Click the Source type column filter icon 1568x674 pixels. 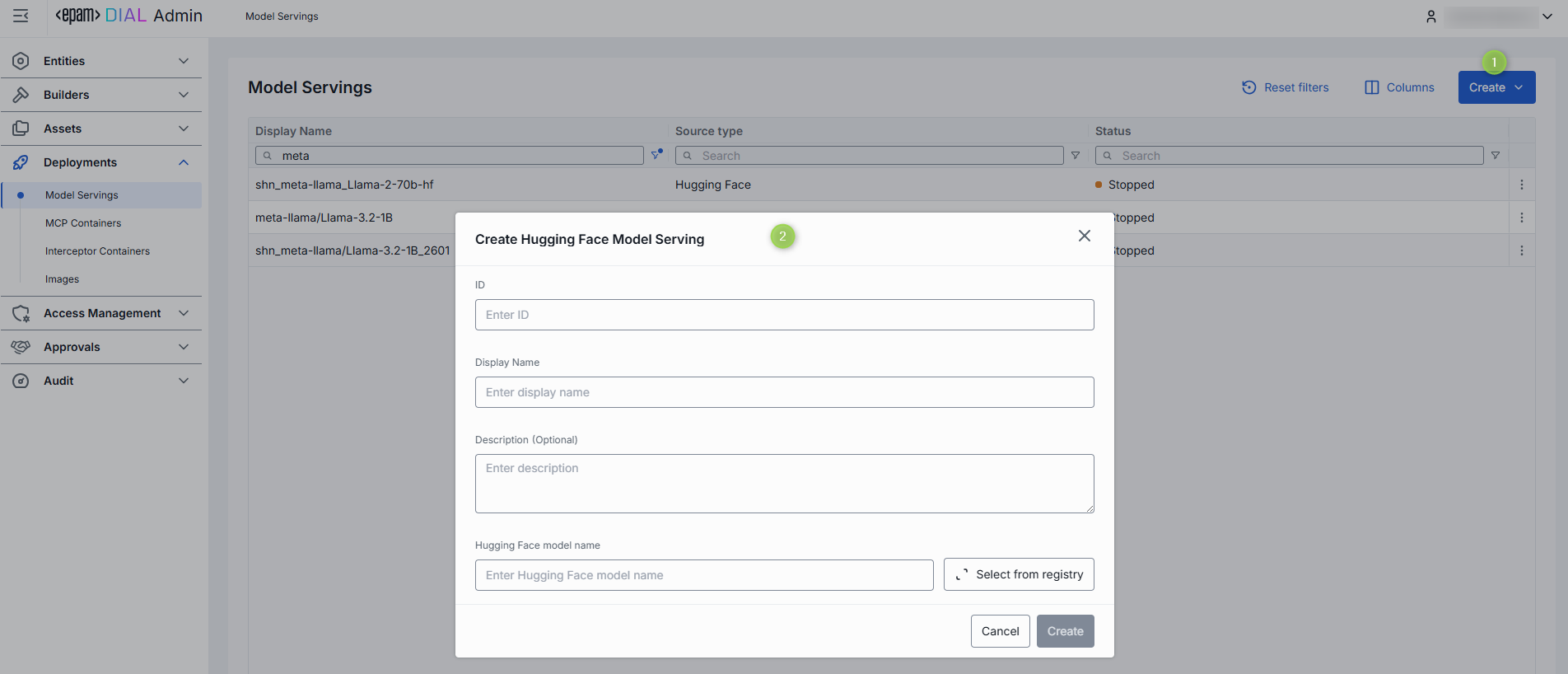pos(1075,156)
